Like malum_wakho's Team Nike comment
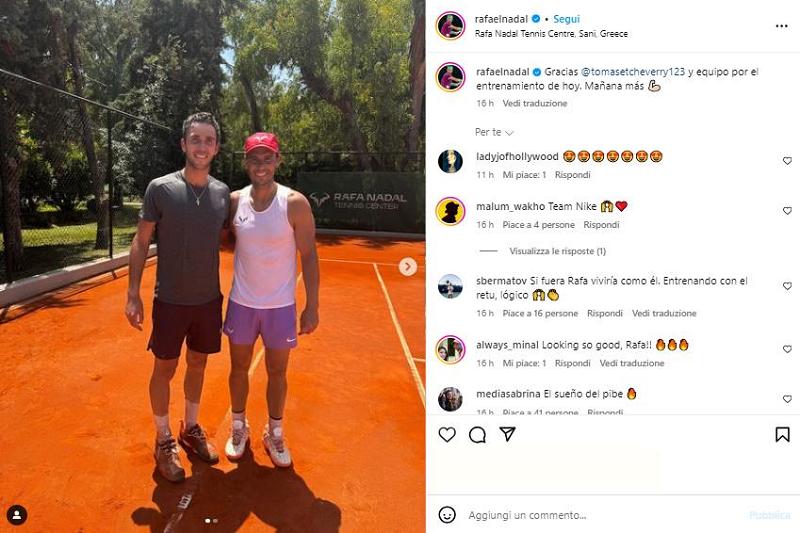 (x=787, y=211)
